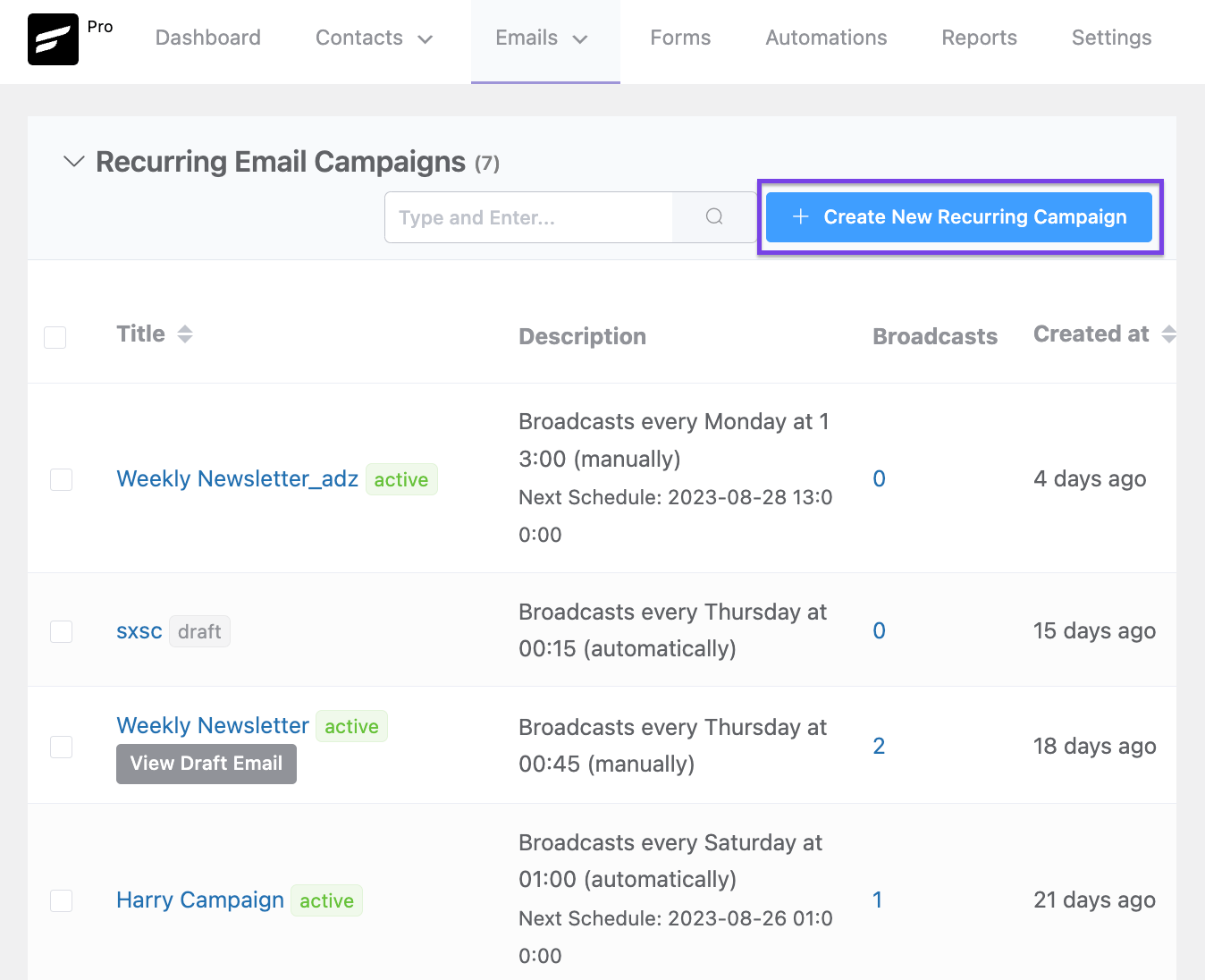
Task: Toggle the select-all campaigns checkbox
Action: (55, 337)
